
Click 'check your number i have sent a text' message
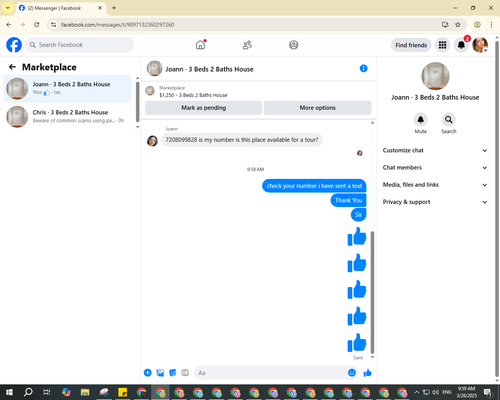[314, 186]
